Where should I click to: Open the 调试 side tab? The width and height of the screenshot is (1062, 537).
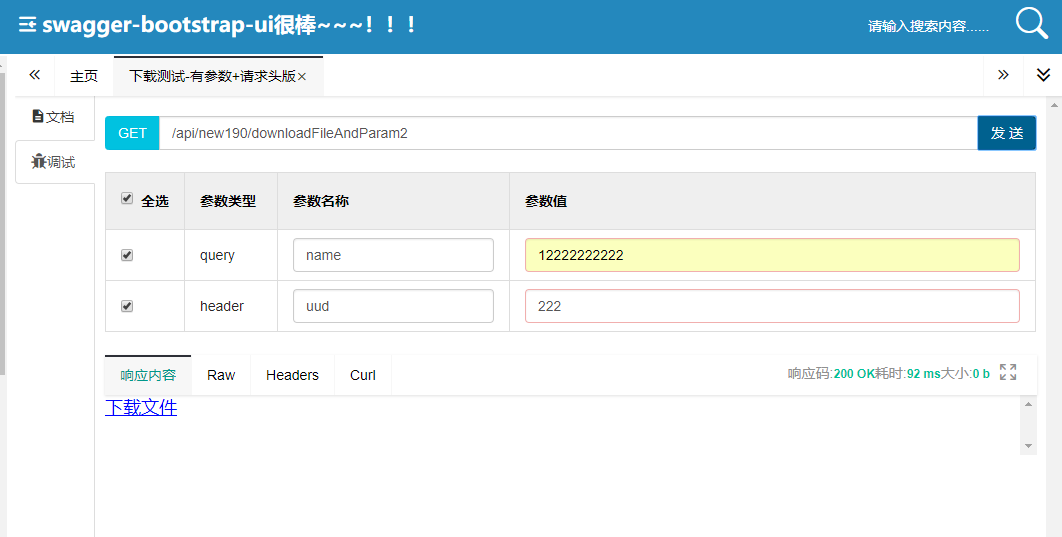click(54, 162)
